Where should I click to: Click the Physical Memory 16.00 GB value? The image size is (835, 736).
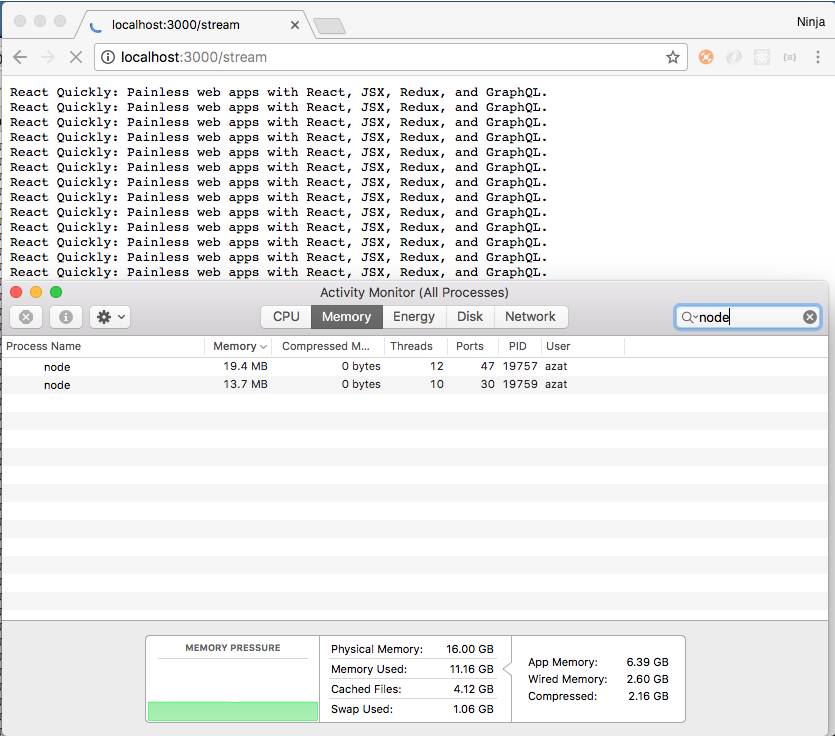pos(470,649)
